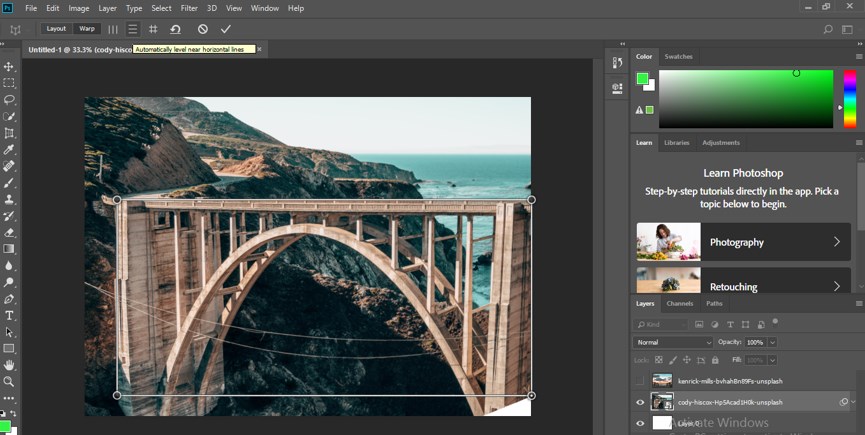Viewport: 865px width, 435px height.
Task: Toggle filter for pixel layers
Action: coord(699,325)
